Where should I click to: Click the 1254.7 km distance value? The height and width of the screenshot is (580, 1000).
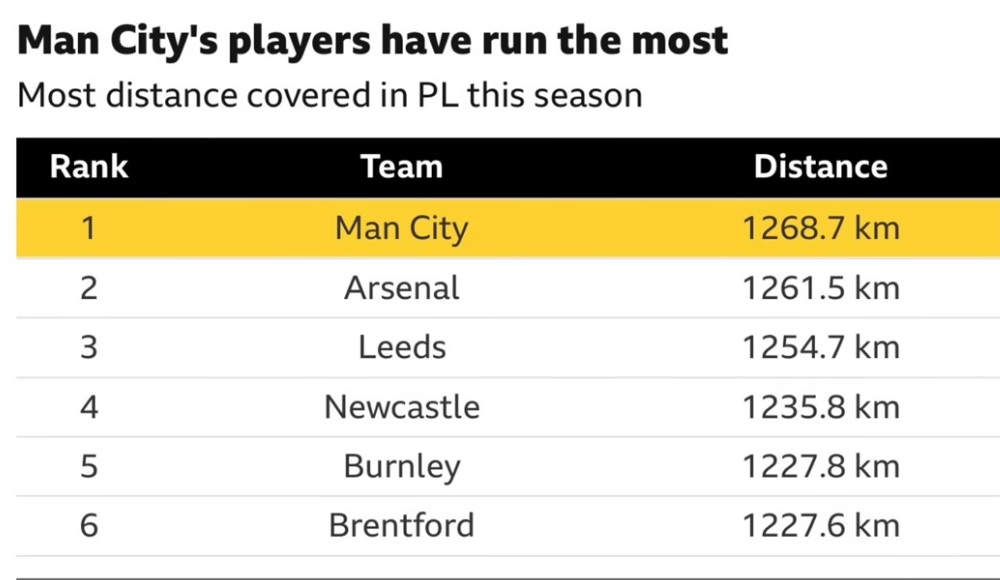pyautogui.click(x=820, y=347)
